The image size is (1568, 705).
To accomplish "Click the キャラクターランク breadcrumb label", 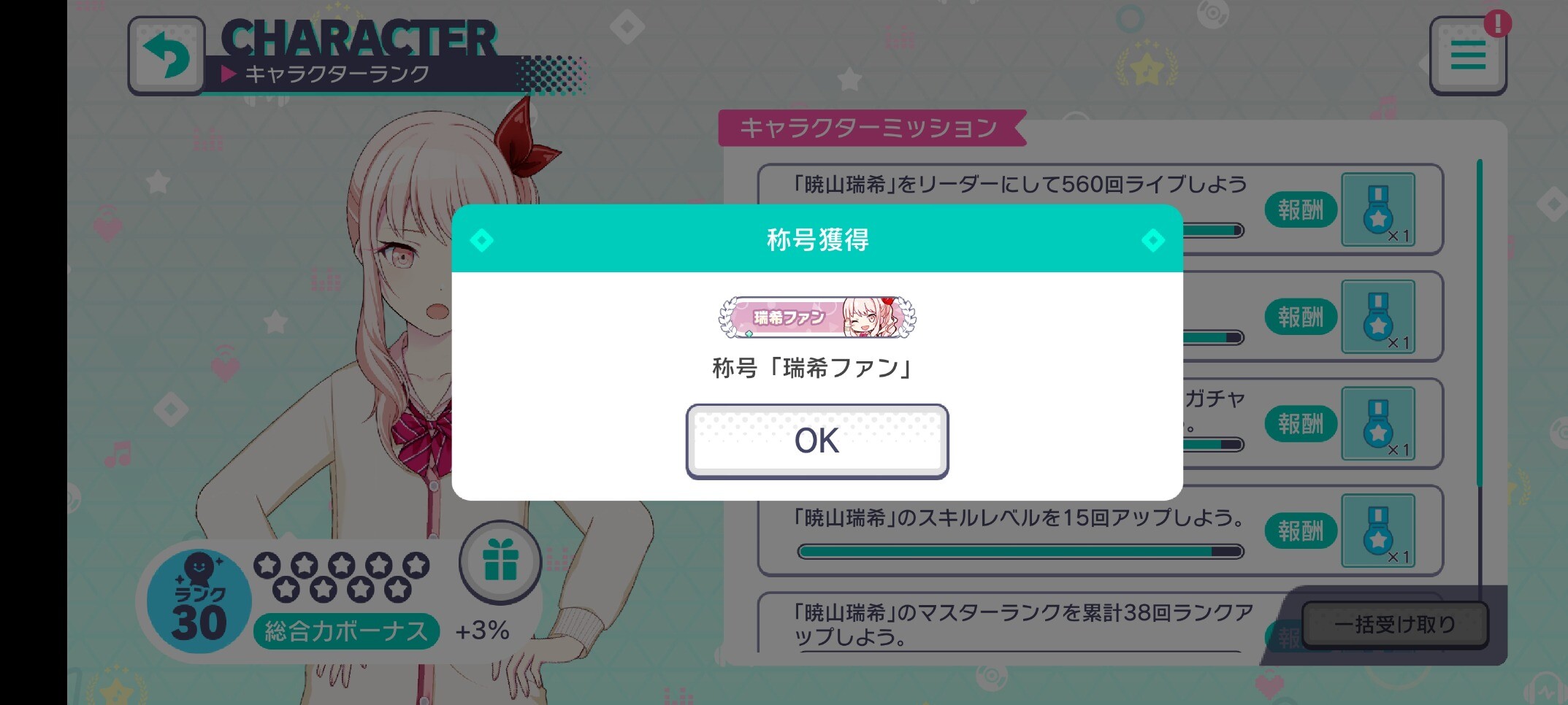I will pyautogui.click(x=337, y=74).
